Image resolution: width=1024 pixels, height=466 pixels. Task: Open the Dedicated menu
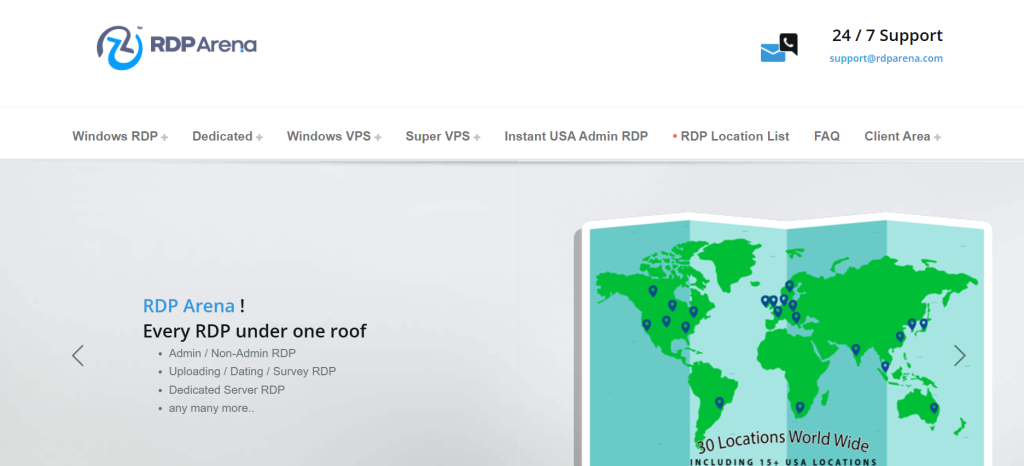tap(222, 136)
